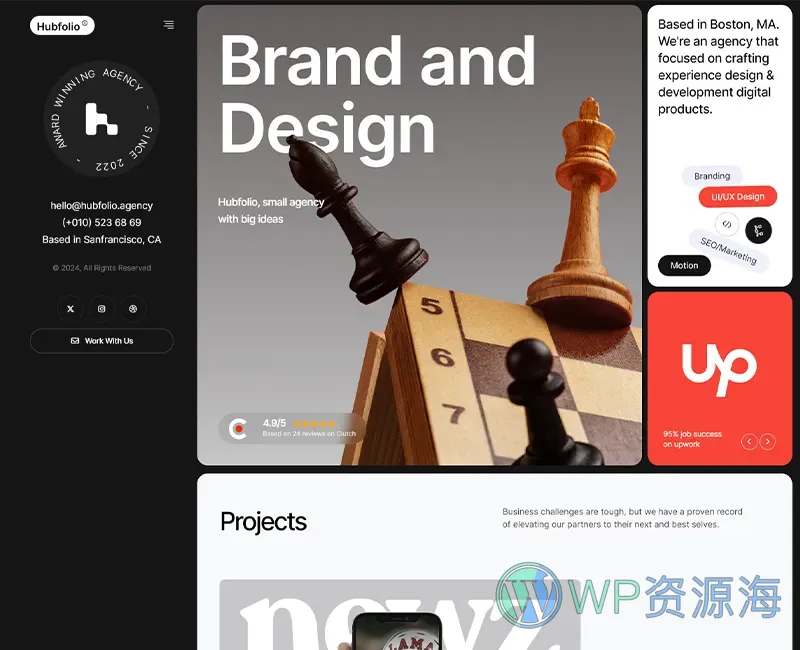Click the Clutch logo in rating badge
This screenshot has width=800, height=650.
[238, 428]
